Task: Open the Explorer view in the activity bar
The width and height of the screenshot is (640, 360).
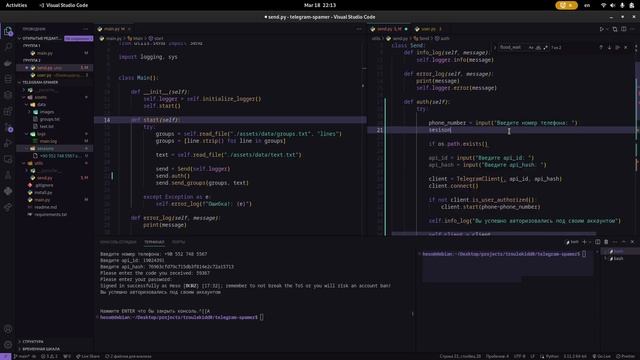Action: point(8,31)
